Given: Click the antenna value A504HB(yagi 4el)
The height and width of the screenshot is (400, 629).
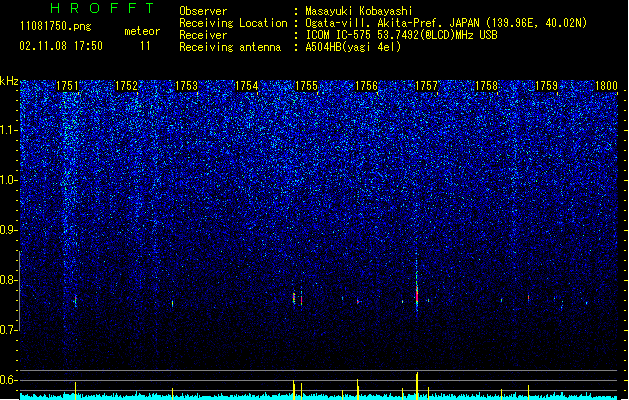Looking at the screenshot, I should [x=353, y=47].
